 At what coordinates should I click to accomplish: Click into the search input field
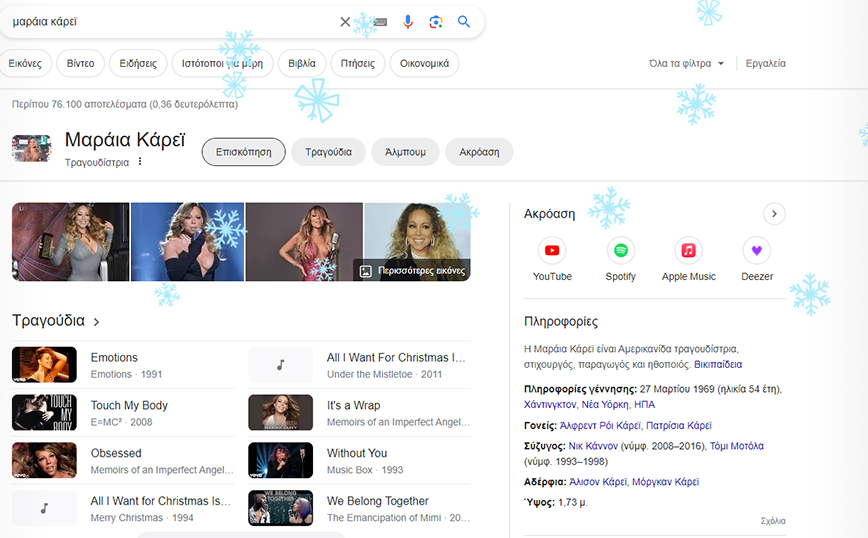click(x=170, y=22)
